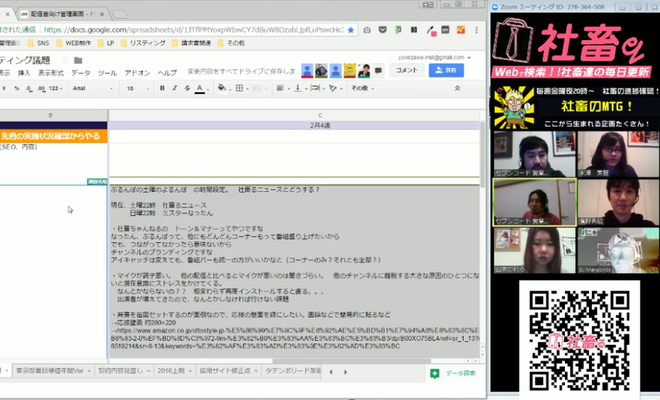660x400 pixels.
Task: Click the データ探索 explore button
Action: click(x=454, y=372)
